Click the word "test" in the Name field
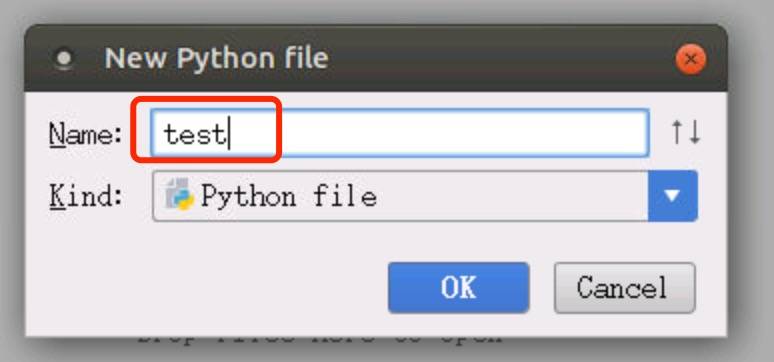The image size is (774, 362). click(x=194, y=134)
